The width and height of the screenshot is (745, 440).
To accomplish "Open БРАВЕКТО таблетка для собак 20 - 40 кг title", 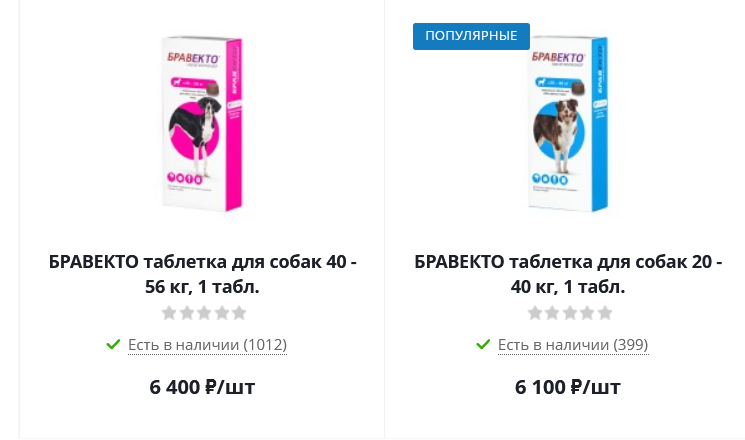I will pyautogui.click(x=568, y=274).
